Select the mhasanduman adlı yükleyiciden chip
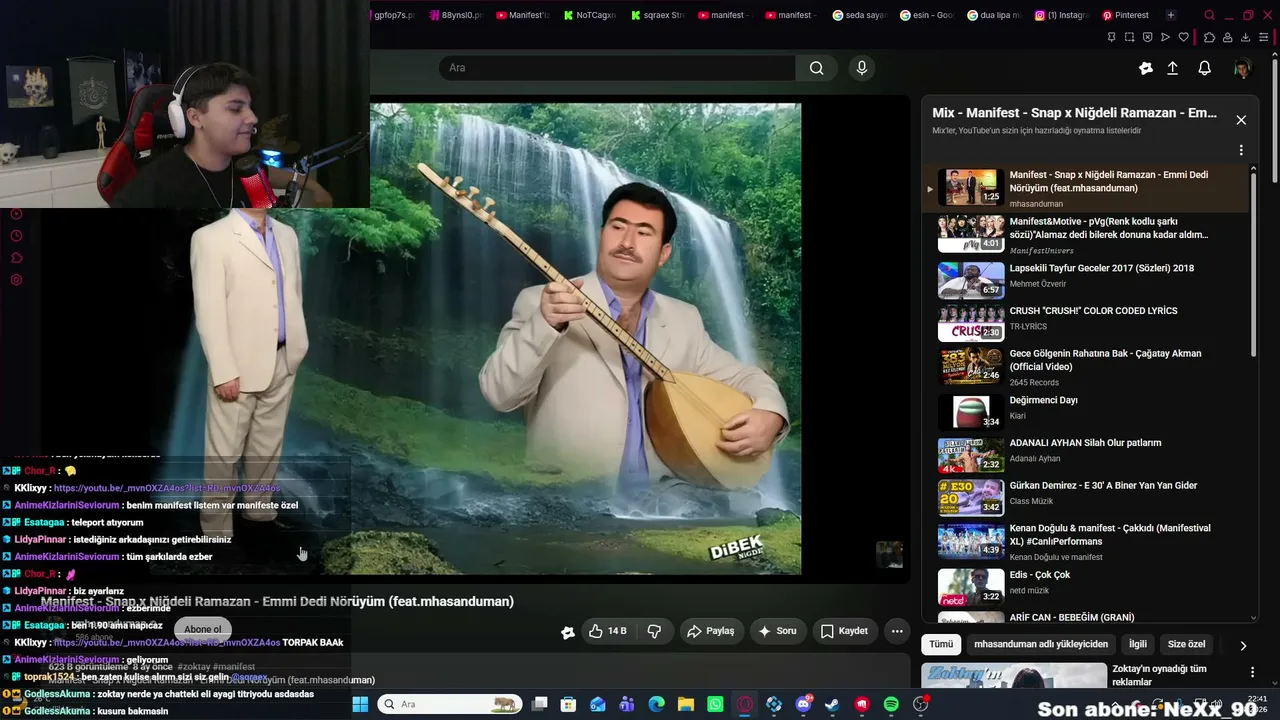Screen dimensions: 1280x720 1041,644
